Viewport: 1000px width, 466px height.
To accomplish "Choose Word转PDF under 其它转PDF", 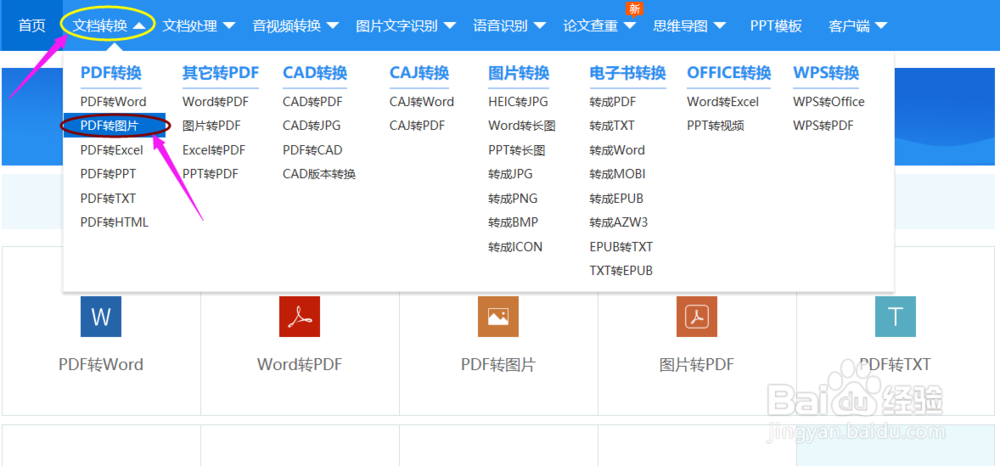I will click(x=215, y=101).
